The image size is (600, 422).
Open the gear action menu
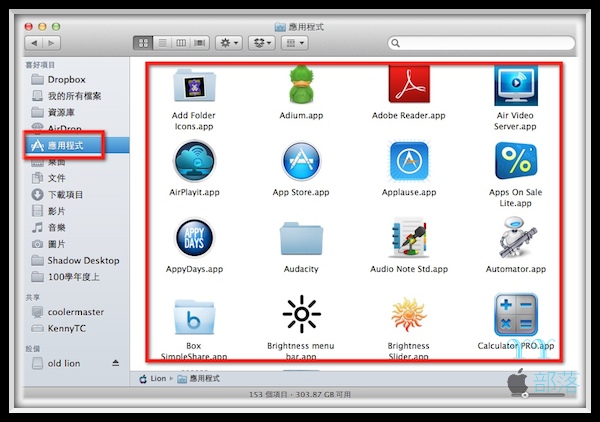(229, 43)
